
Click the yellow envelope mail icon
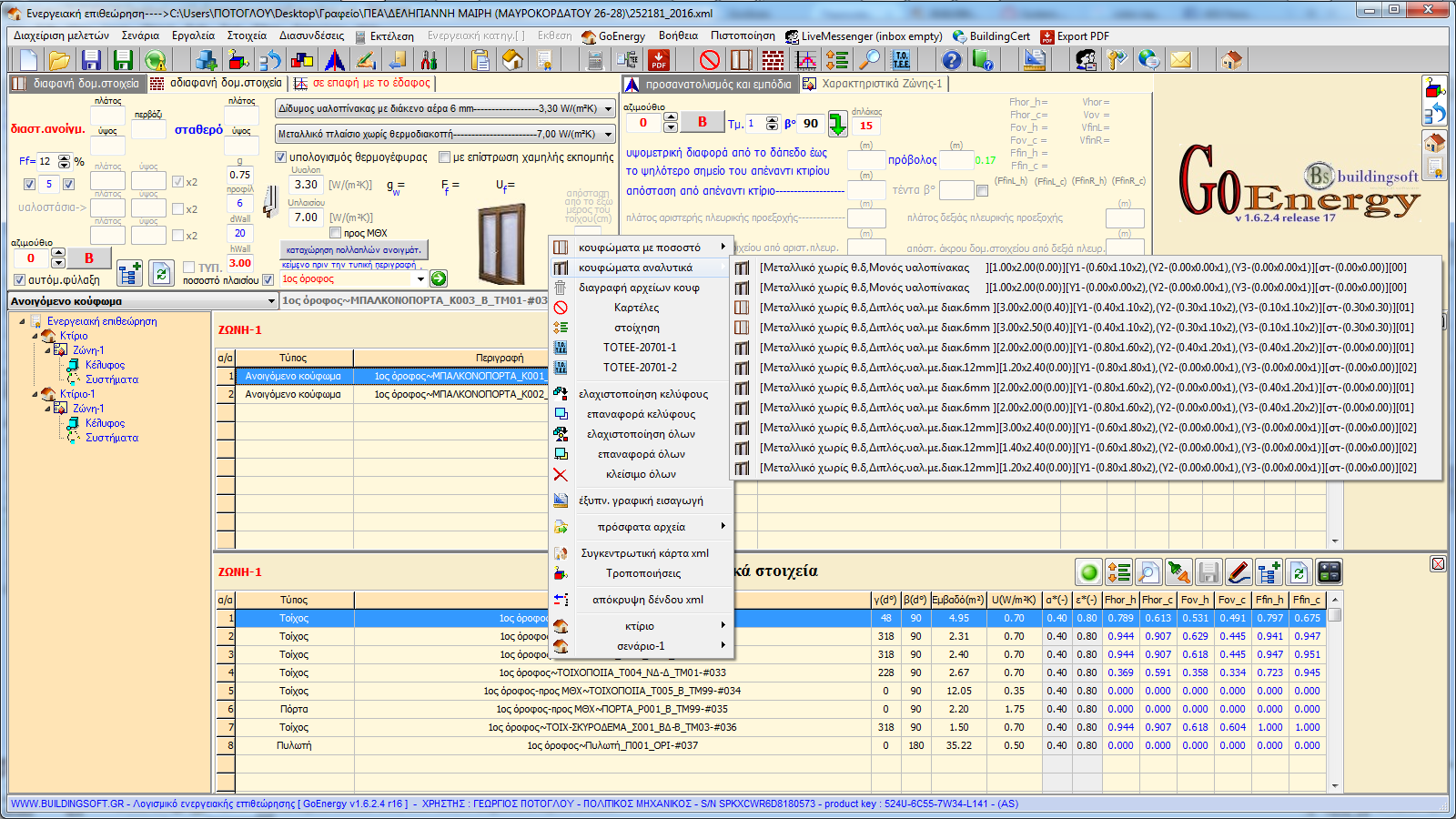(x=1180, y=60)
